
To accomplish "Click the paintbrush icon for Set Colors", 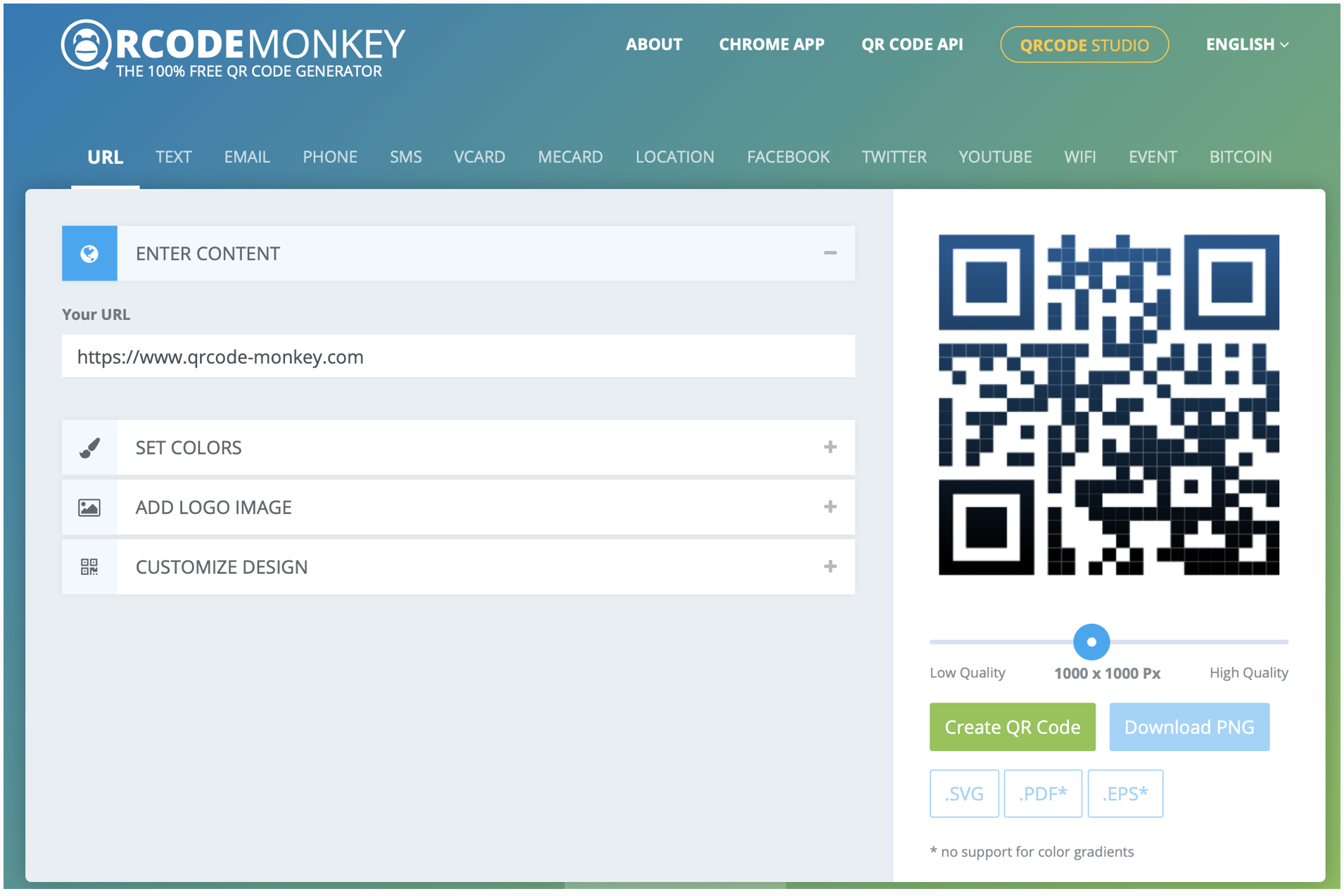I will [x=89, y=447].
